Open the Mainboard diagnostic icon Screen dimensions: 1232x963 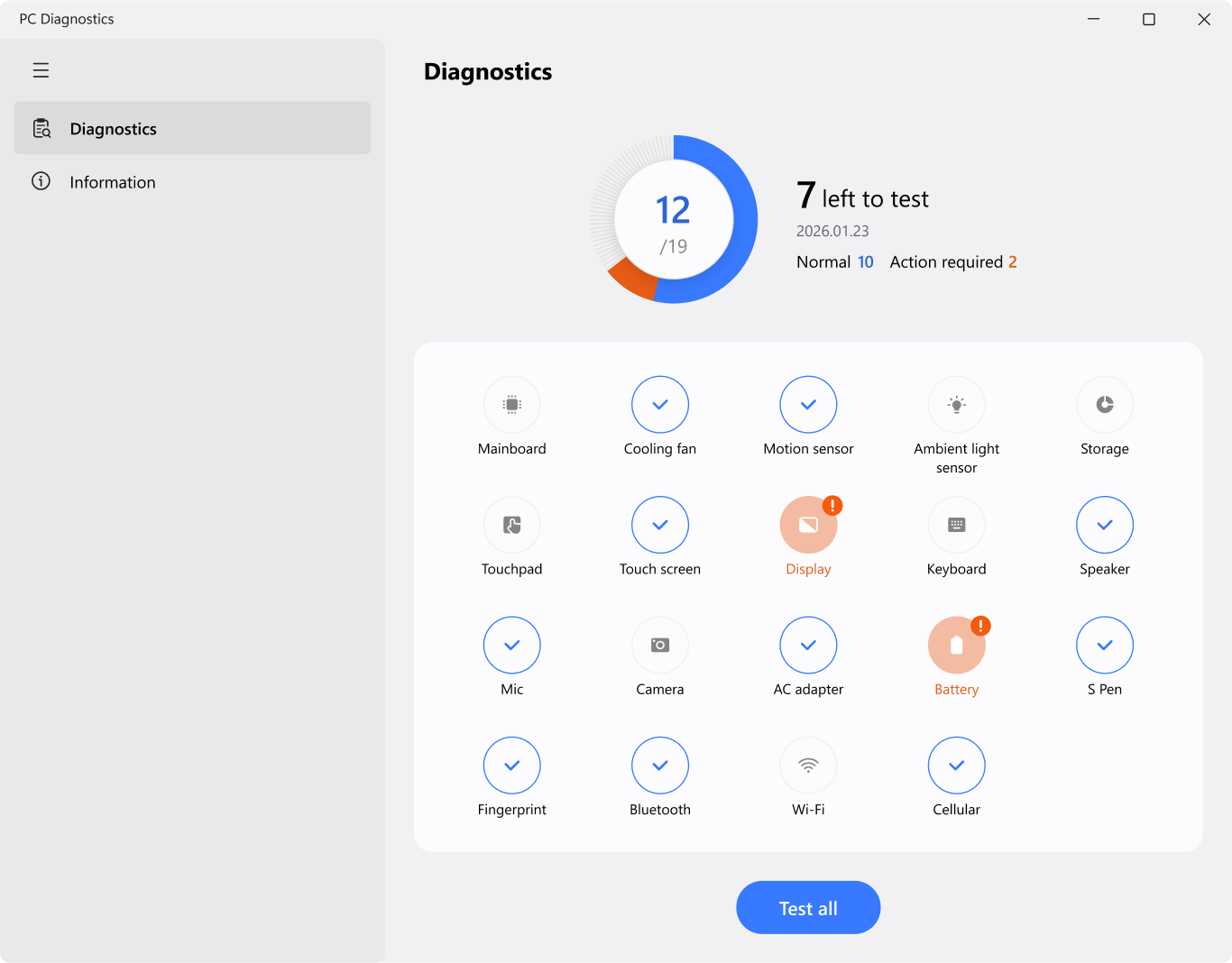click(x=511, y=404)
